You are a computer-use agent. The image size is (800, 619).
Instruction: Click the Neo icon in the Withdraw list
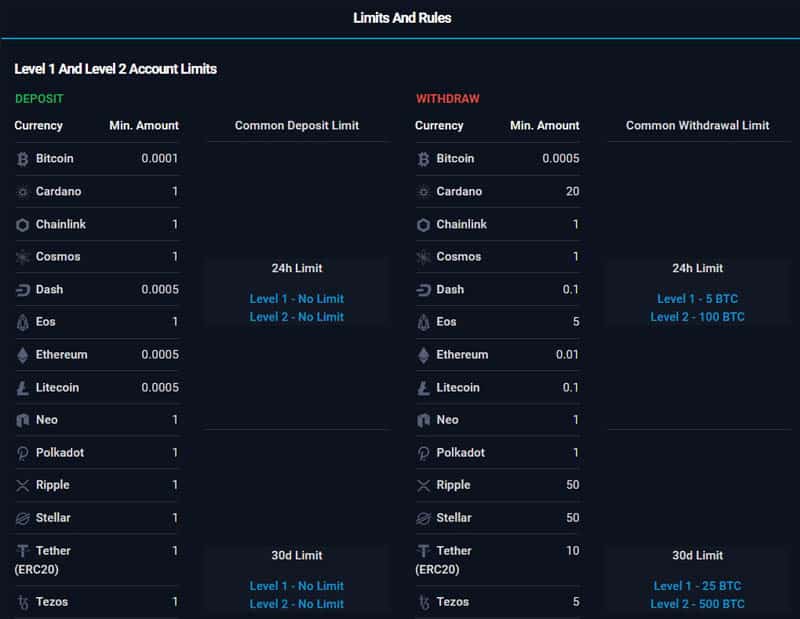click(423, 421)
